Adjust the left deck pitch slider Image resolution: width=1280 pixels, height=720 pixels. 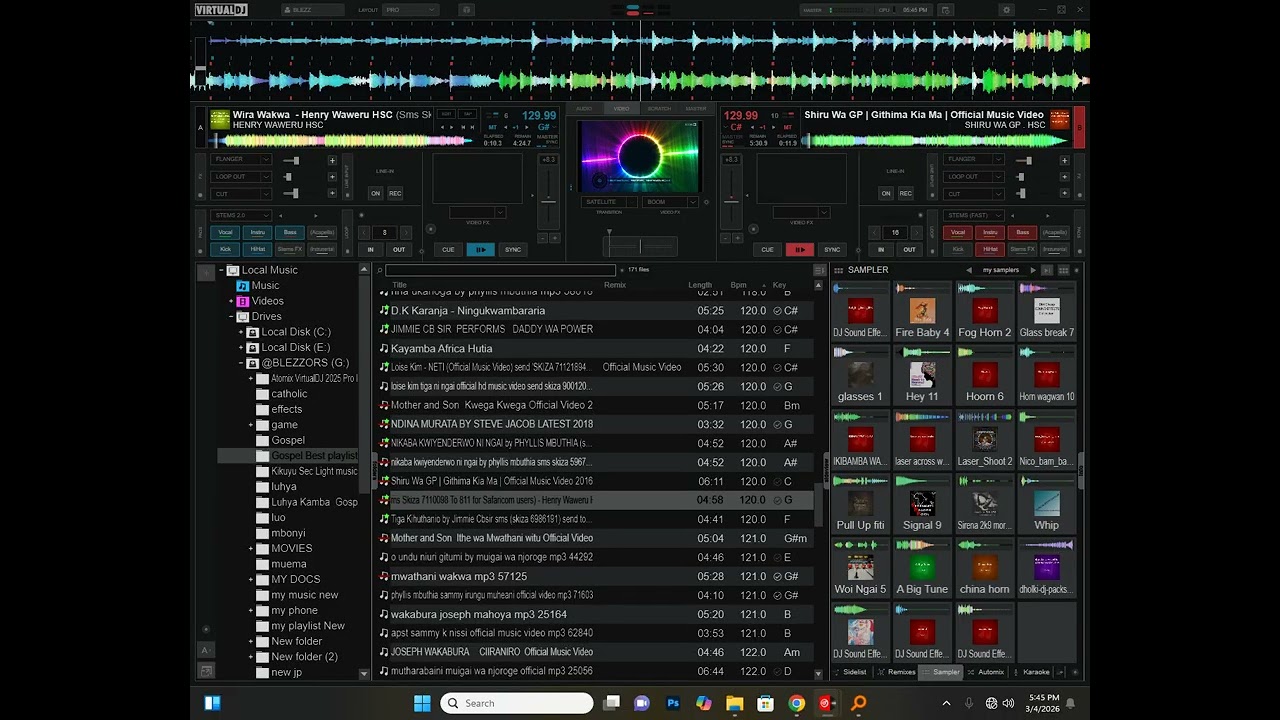coord(548,198)
